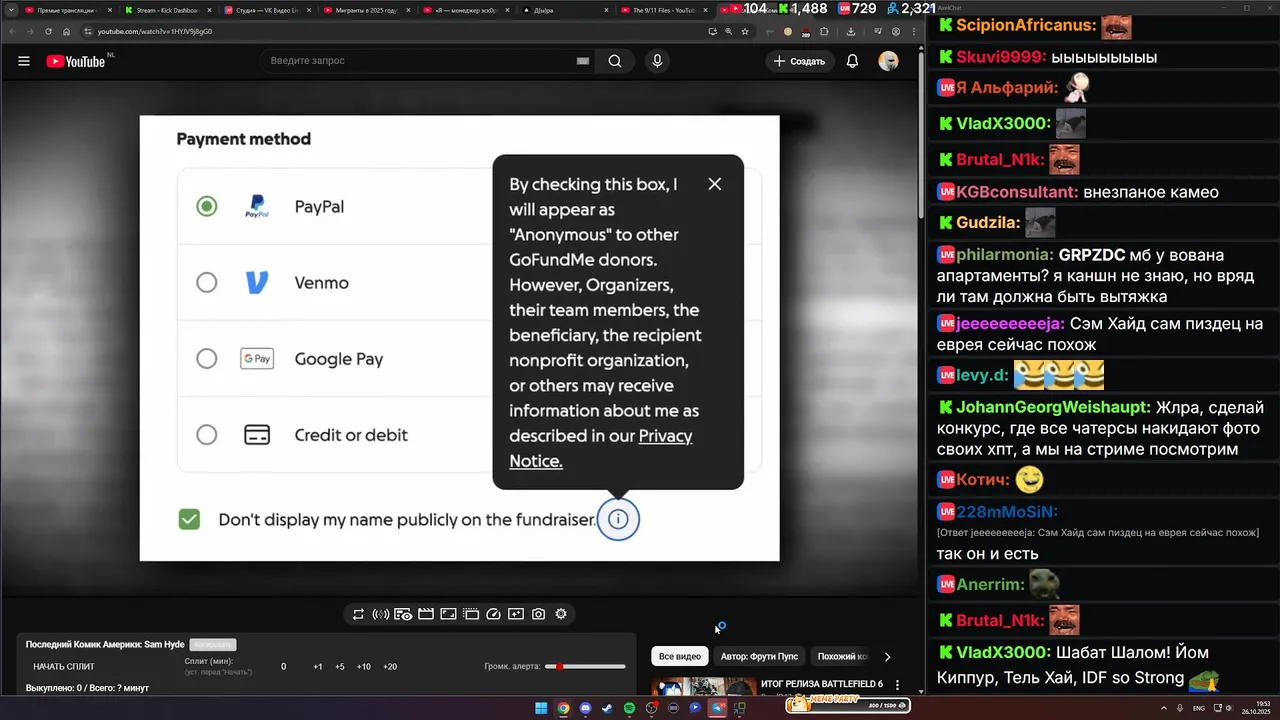1280x720 pixels.
Task: Click JohannGeorgWeishaupt username in chat
Action: [1054, 408]
